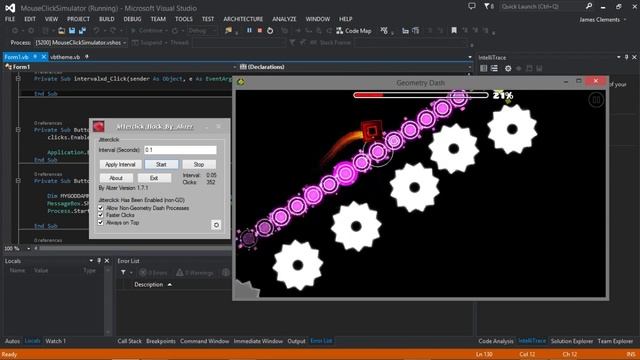Click the About button in Jitterclick
Viewport: 640px width, 360px height.
click(x=116, y=178)
